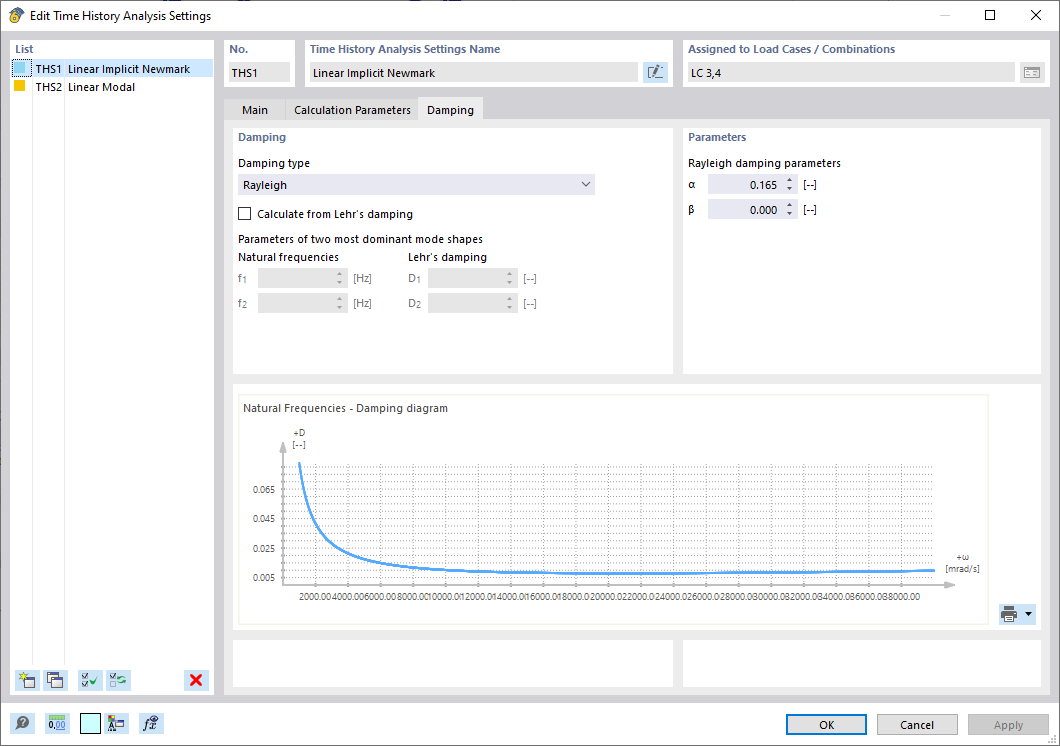
Task: Click the printer icon on the diagram
Action: 1009,614
